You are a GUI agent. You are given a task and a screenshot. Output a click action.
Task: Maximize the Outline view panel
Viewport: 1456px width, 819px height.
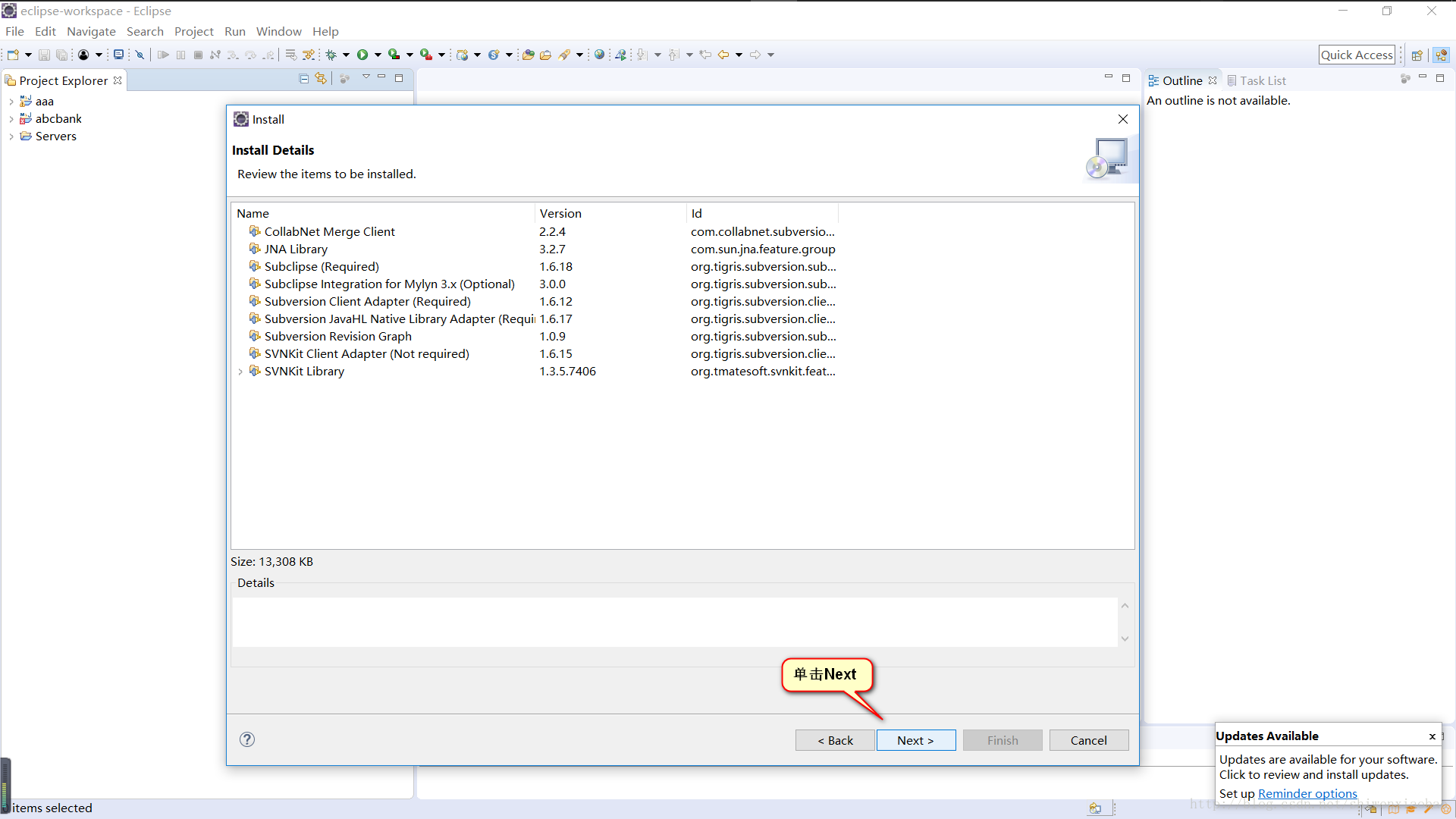[x=1440, y=78]
